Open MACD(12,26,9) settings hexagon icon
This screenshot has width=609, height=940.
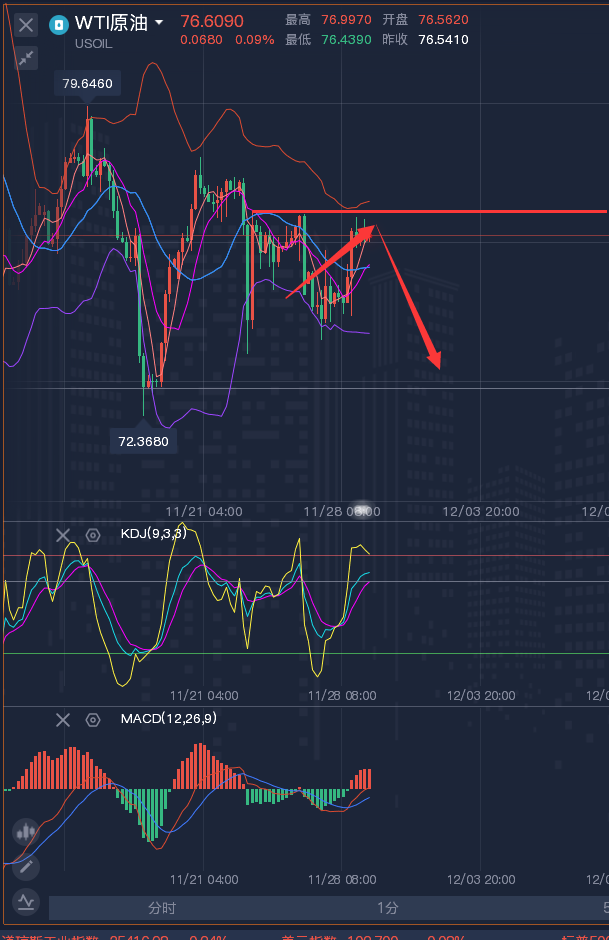click(x=93, y=719)
